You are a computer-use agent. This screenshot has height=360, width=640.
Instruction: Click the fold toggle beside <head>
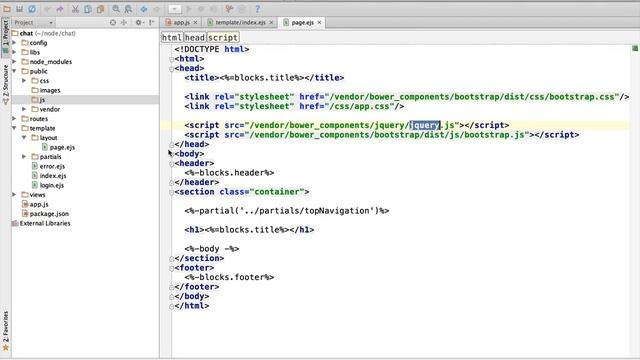point(171,69)
